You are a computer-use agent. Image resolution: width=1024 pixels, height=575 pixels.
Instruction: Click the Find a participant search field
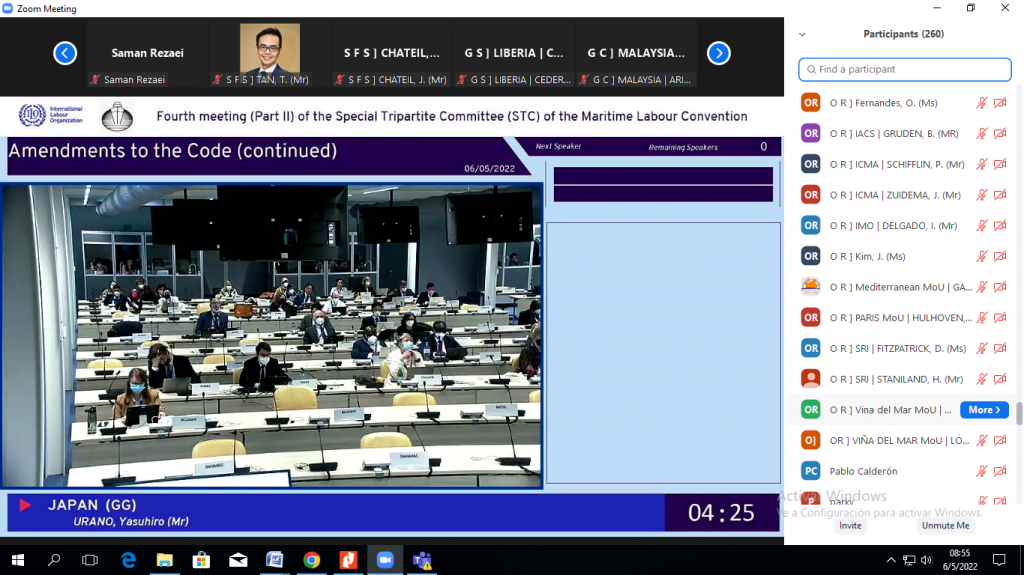coord(905,70)
